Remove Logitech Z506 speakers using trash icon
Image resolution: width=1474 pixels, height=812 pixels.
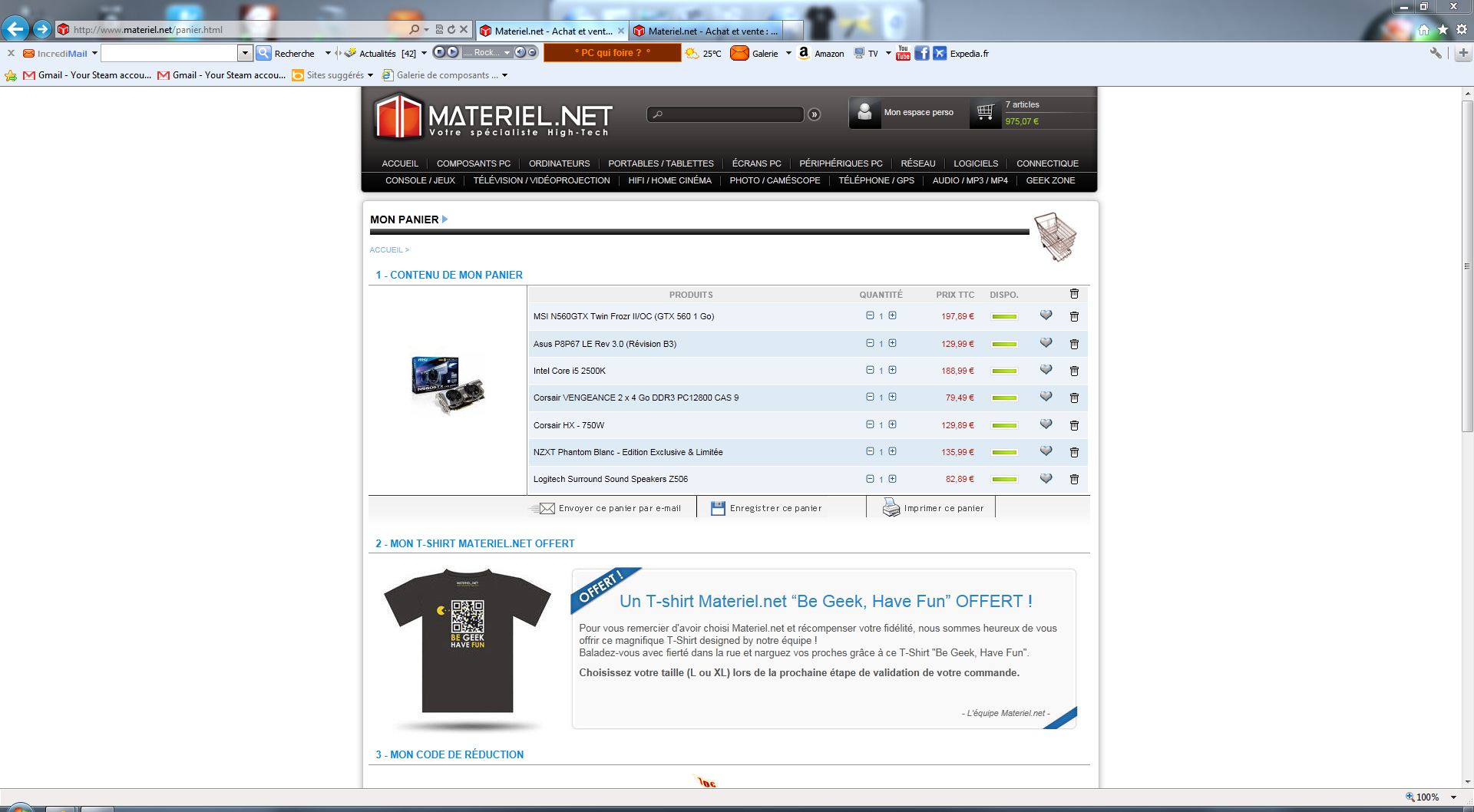[x=1074, y=479]
